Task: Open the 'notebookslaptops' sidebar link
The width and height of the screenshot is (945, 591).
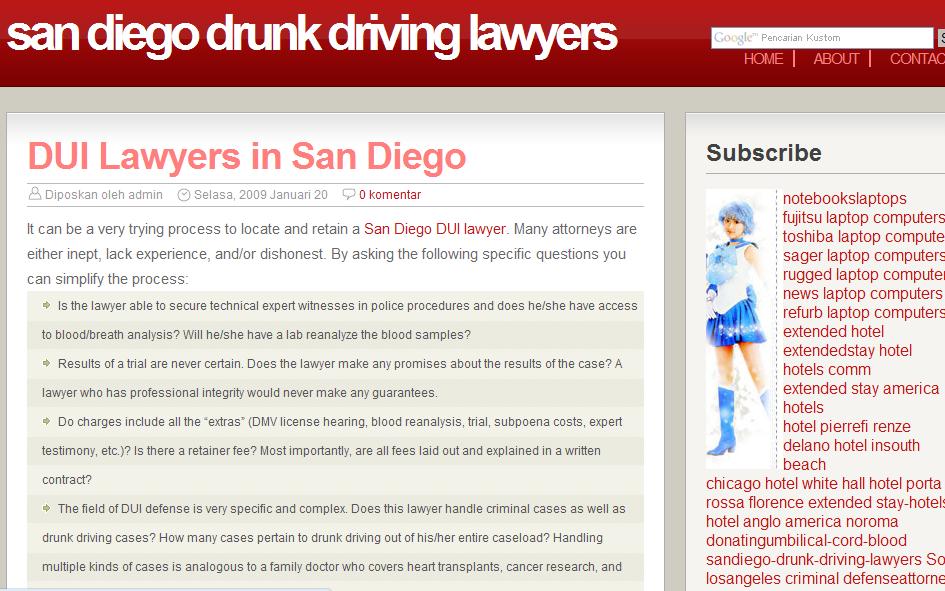Action: coord(844,198)
